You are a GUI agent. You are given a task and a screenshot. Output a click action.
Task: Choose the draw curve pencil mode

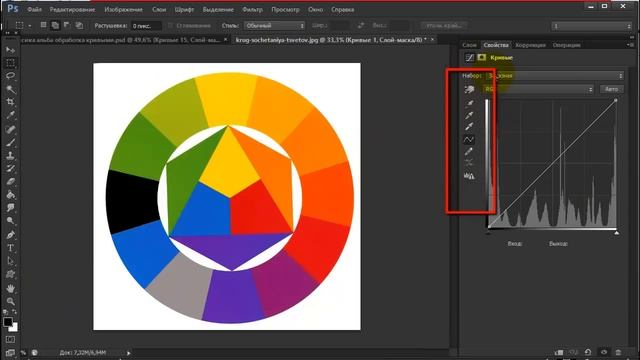(x=469, y=152)
